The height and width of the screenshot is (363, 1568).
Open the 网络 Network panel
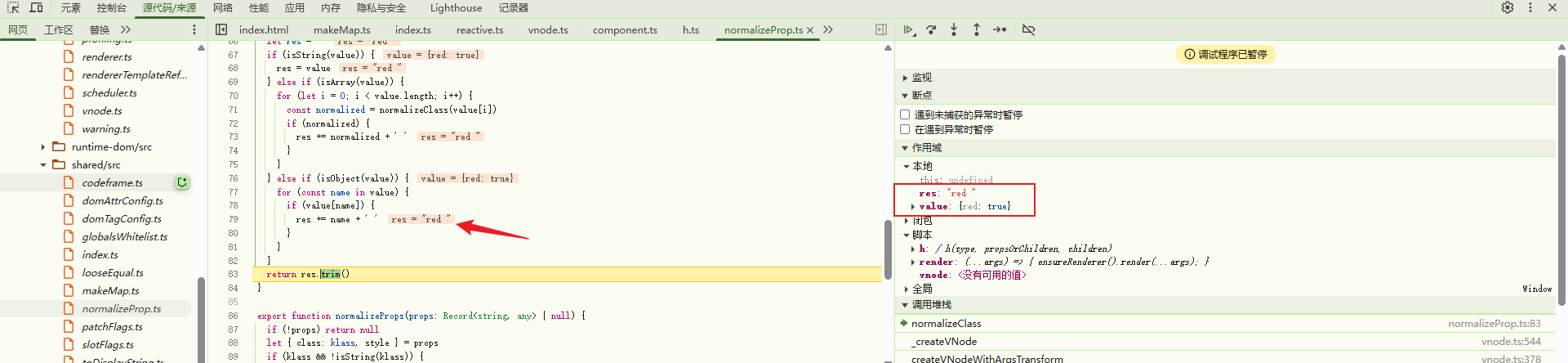[x=223, y=8]
